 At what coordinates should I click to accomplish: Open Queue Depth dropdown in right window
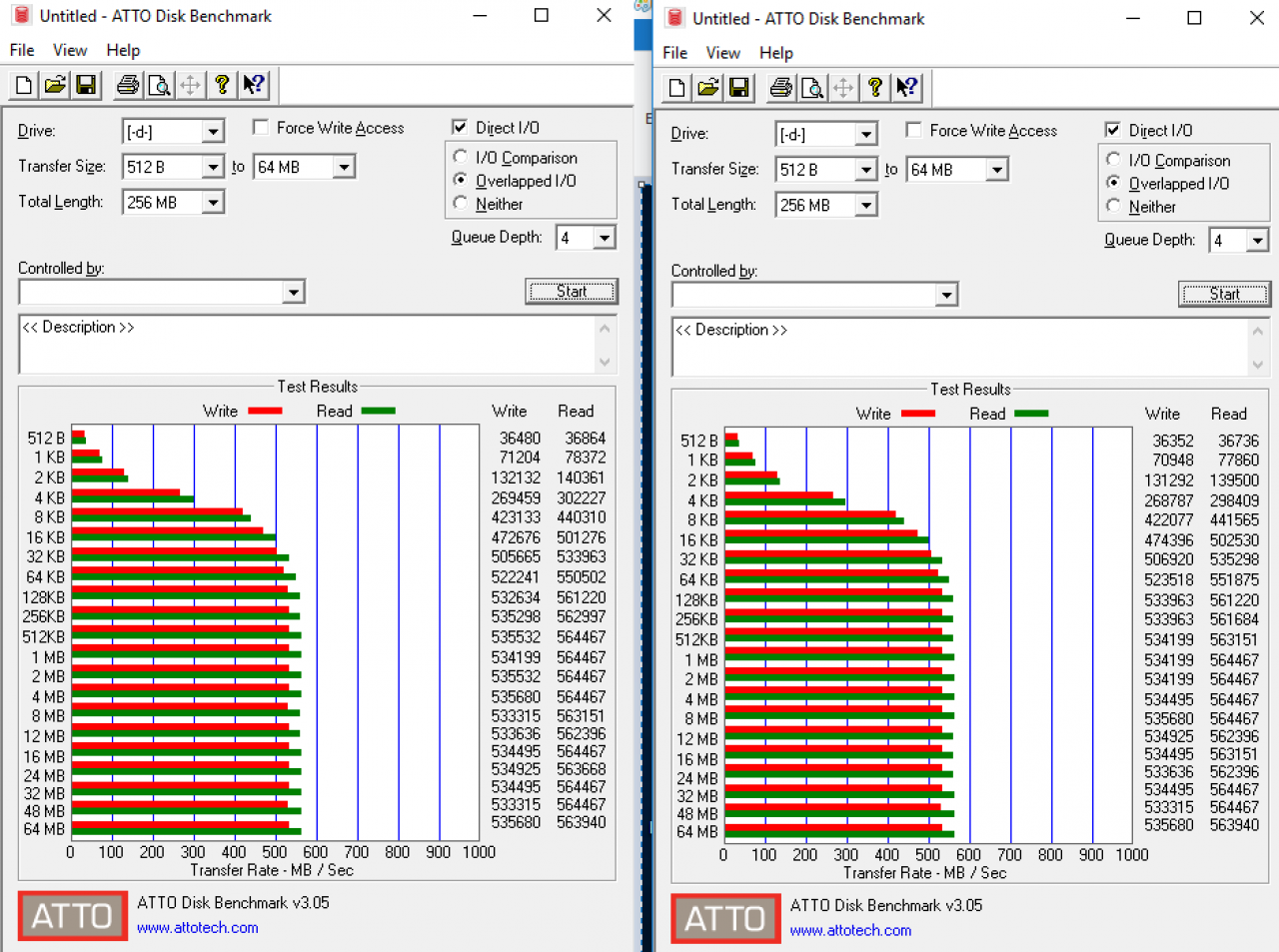tap(1258, 240)
